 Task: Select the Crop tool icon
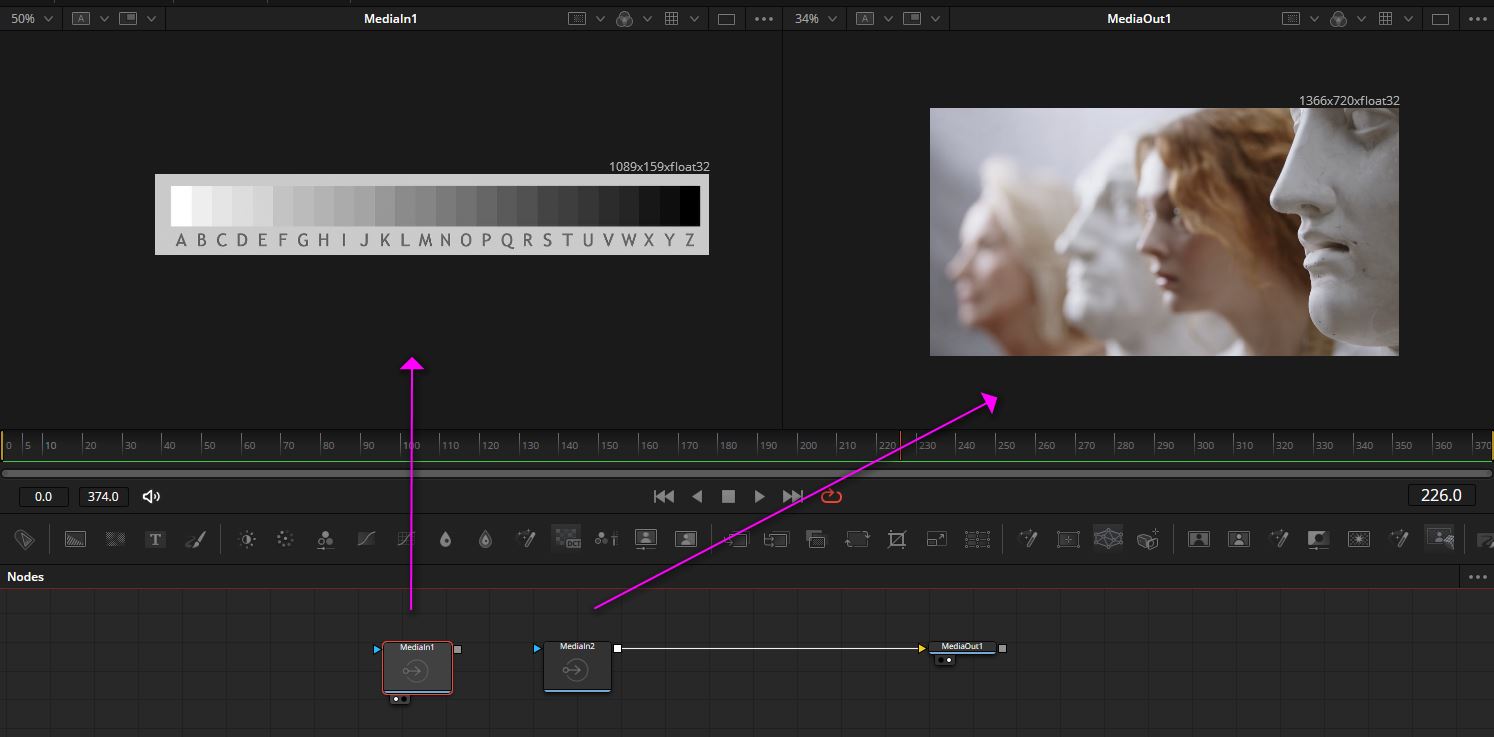(x=897, y=539)
